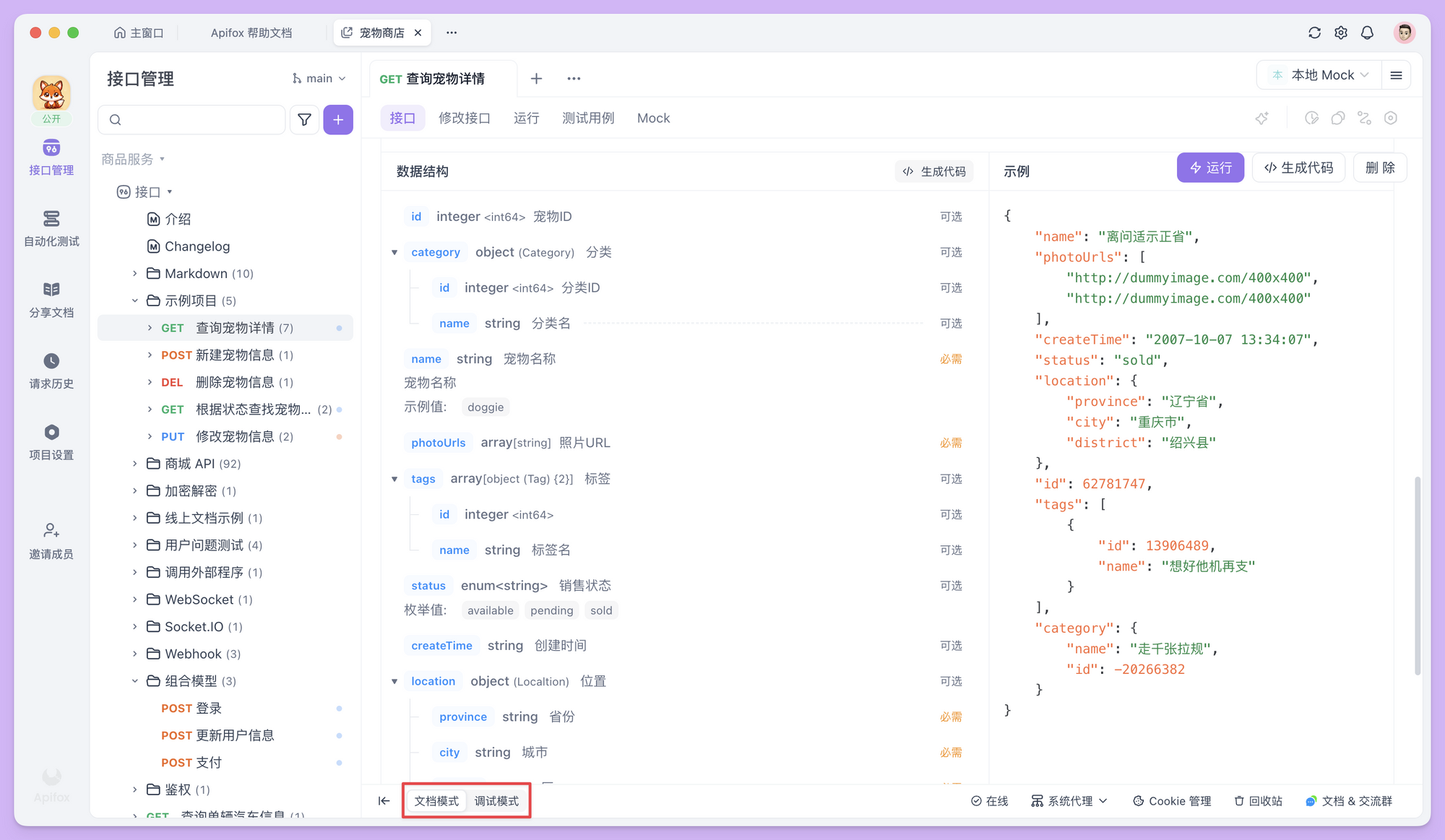Click the purple plus add button
Screen dimensions: 1445x840
click(x=338, y=120)
